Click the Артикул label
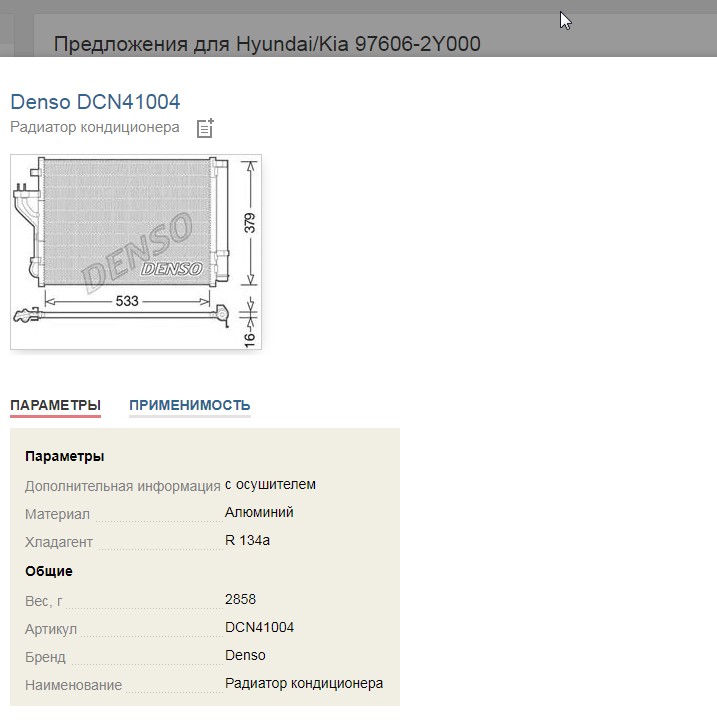This screenshot has height=721, width=717. click(x=51, y=629)
